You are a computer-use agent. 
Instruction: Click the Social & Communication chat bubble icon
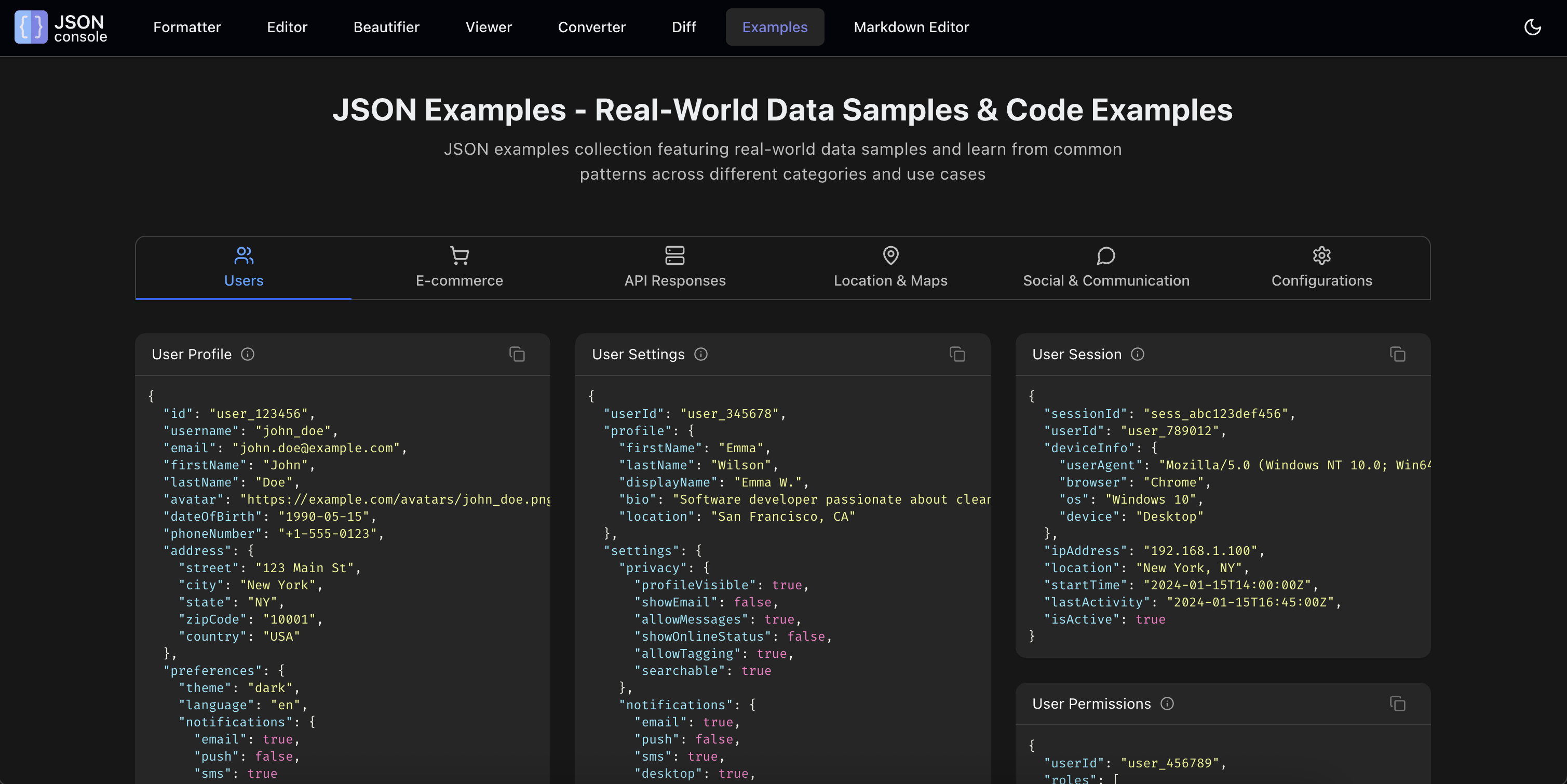tap(1106, 255)
